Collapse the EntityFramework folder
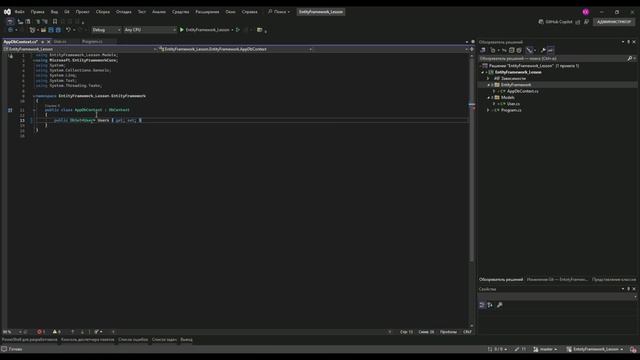The image size is (640, 360). tap(489, 85)
